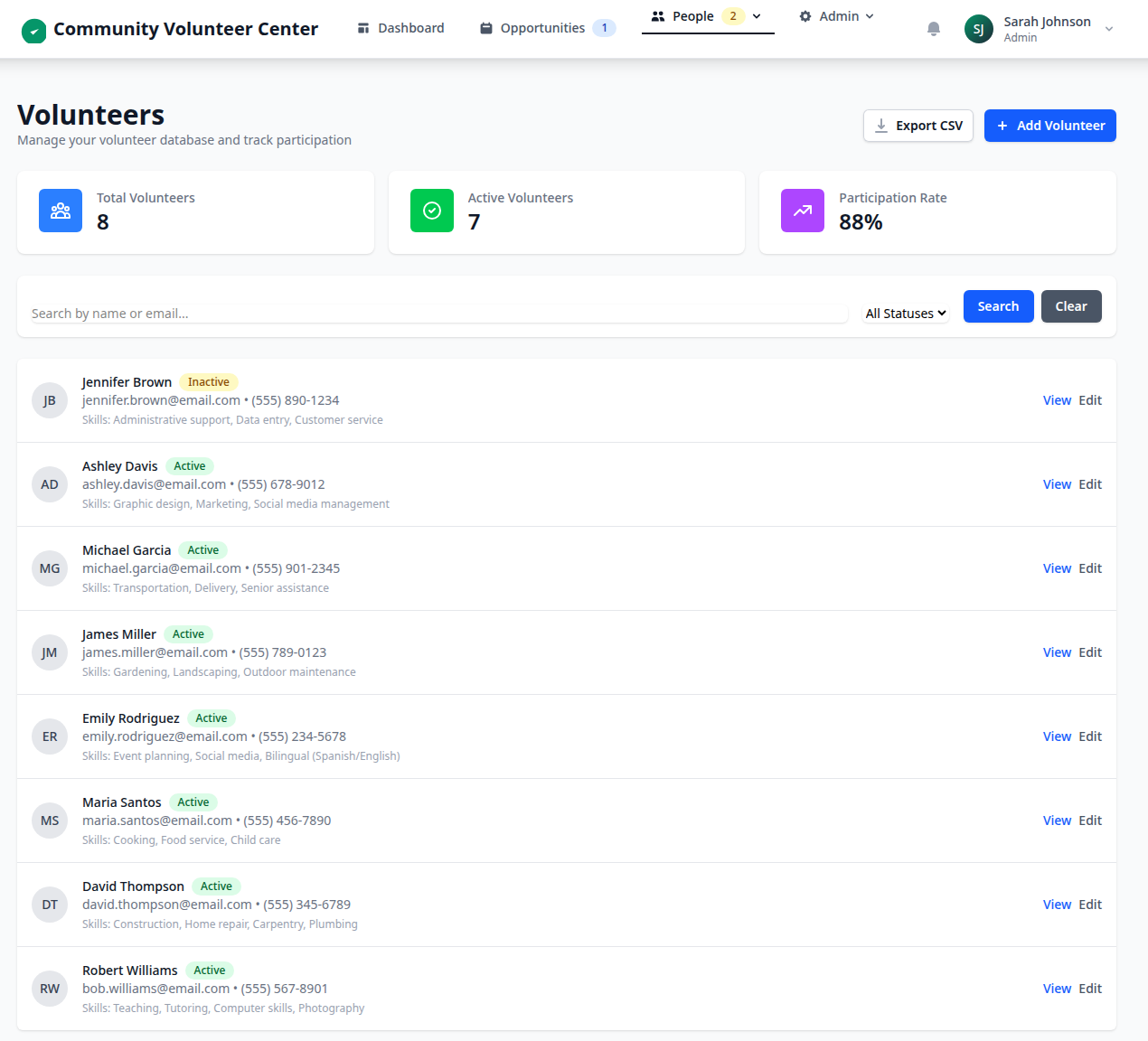Click the search by name or email field
Image resolution: width=1148 pixels, height=1041 pixels.
pos(434,313)
